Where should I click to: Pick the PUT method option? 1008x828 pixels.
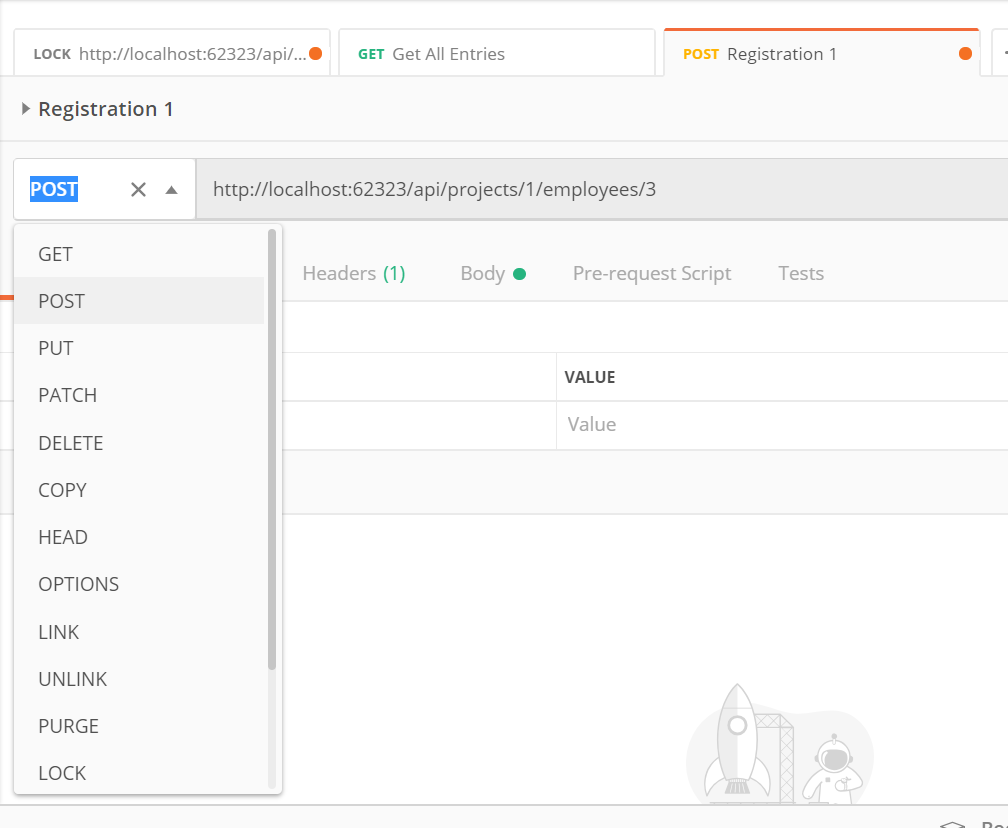[x=56, y=348]
